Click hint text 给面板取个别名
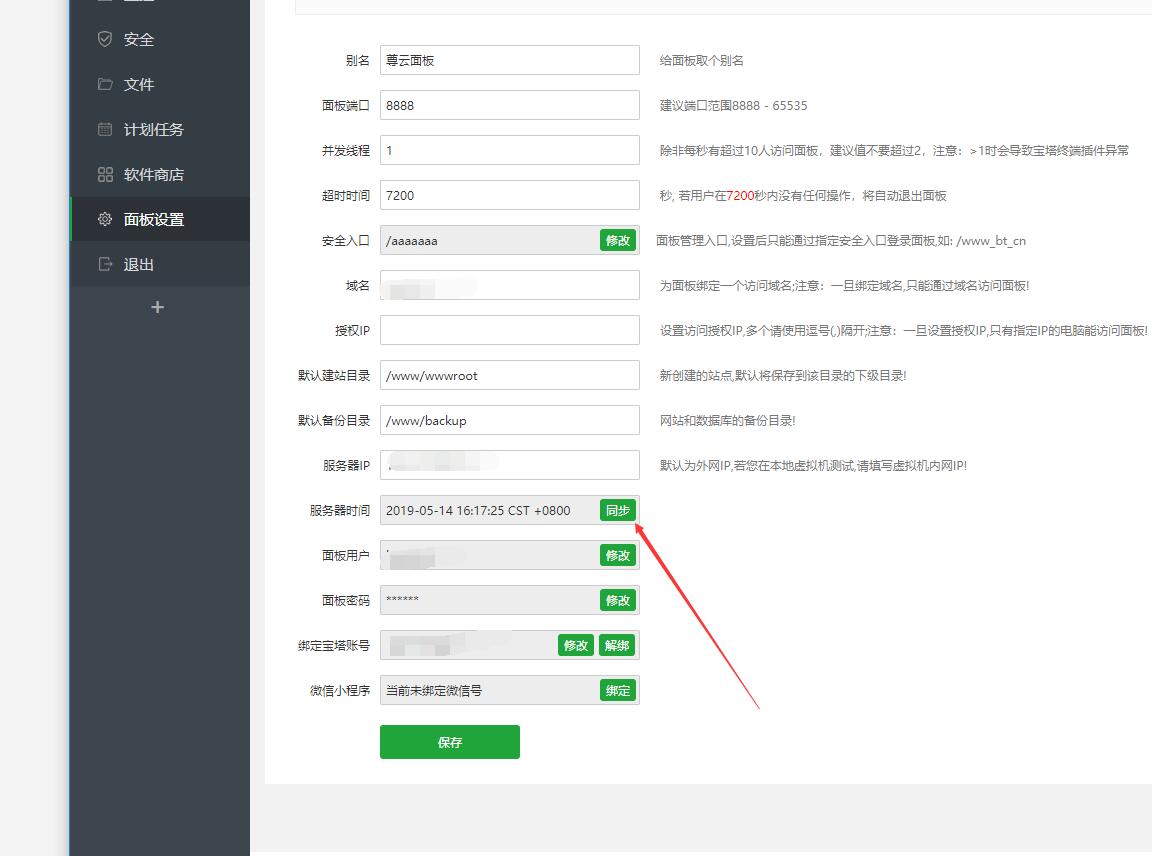 coord(702,60)
